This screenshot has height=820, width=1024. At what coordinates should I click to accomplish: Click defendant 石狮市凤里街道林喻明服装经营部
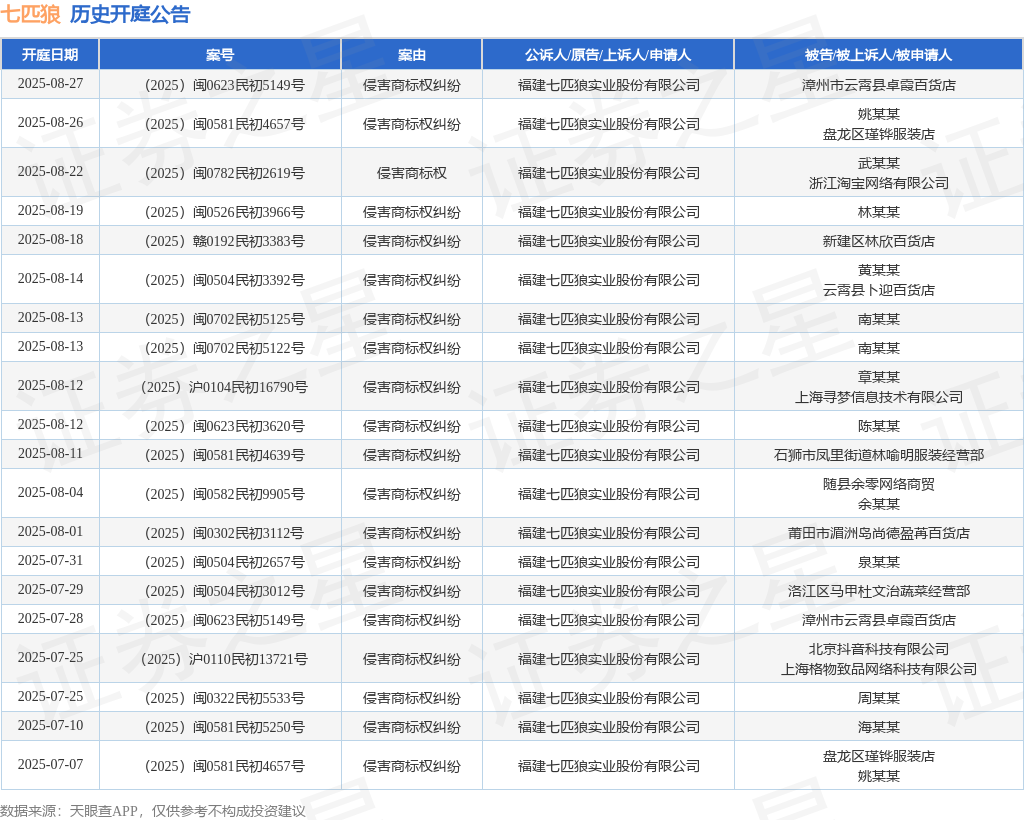[878, 455]
